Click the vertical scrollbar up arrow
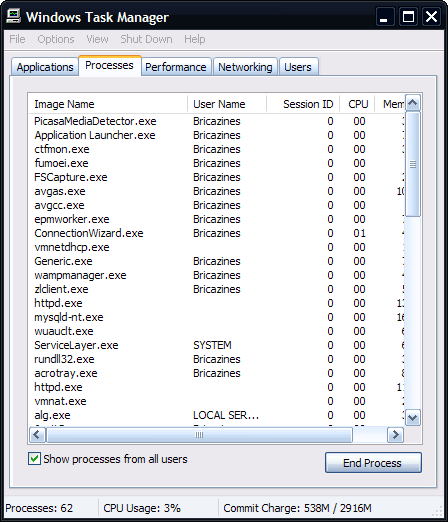The width and height of the screenshot is (448, 522). (x=413, y=103)
